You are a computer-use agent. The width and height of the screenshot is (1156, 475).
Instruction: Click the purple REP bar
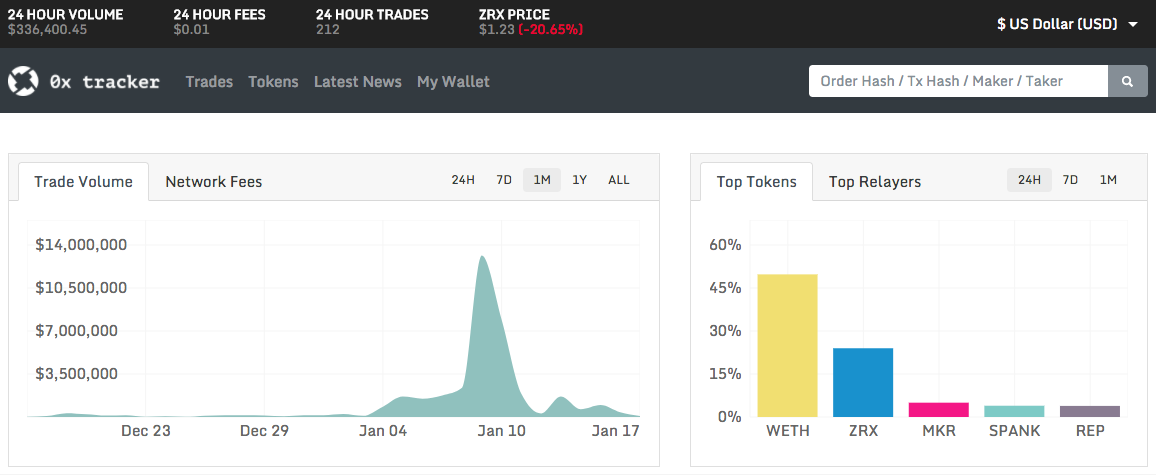[1090, 411]
